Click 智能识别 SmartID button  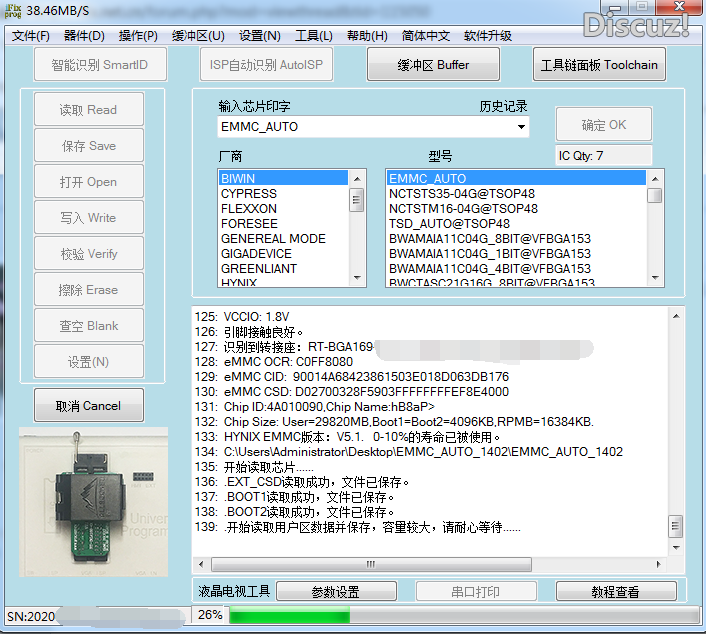coord(100,64)
